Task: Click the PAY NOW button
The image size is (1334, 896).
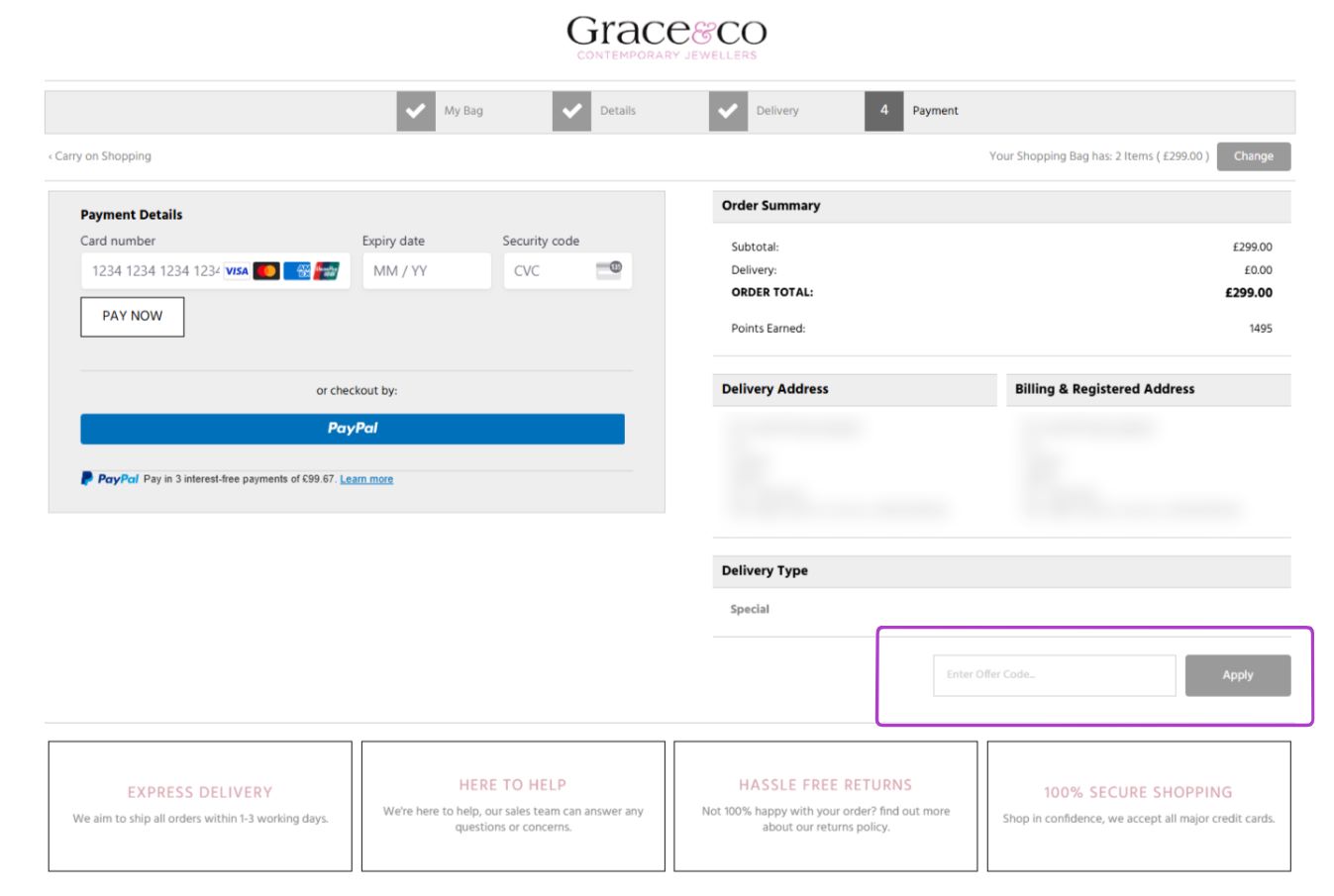Action: pos(133,317)
